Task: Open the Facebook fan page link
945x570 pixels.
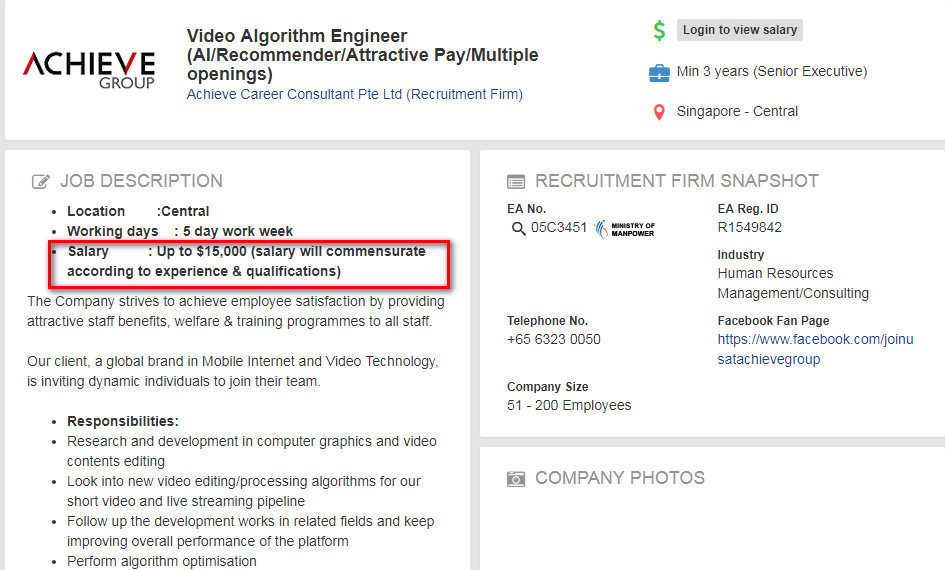Action: [x=815, y=349]
